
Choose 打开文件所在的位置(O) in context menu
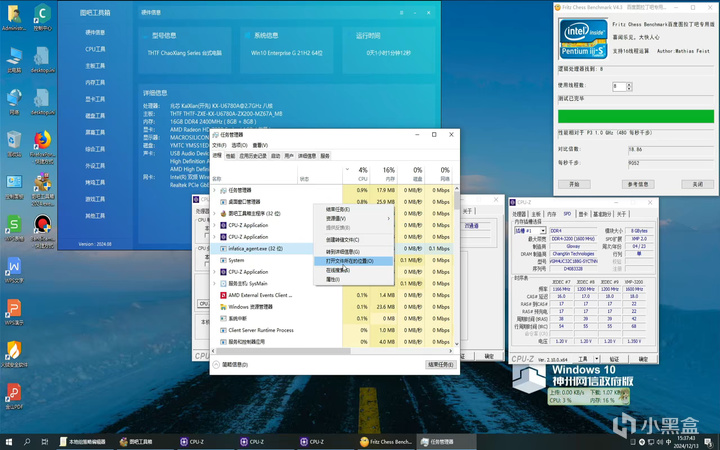click(353, 261)
